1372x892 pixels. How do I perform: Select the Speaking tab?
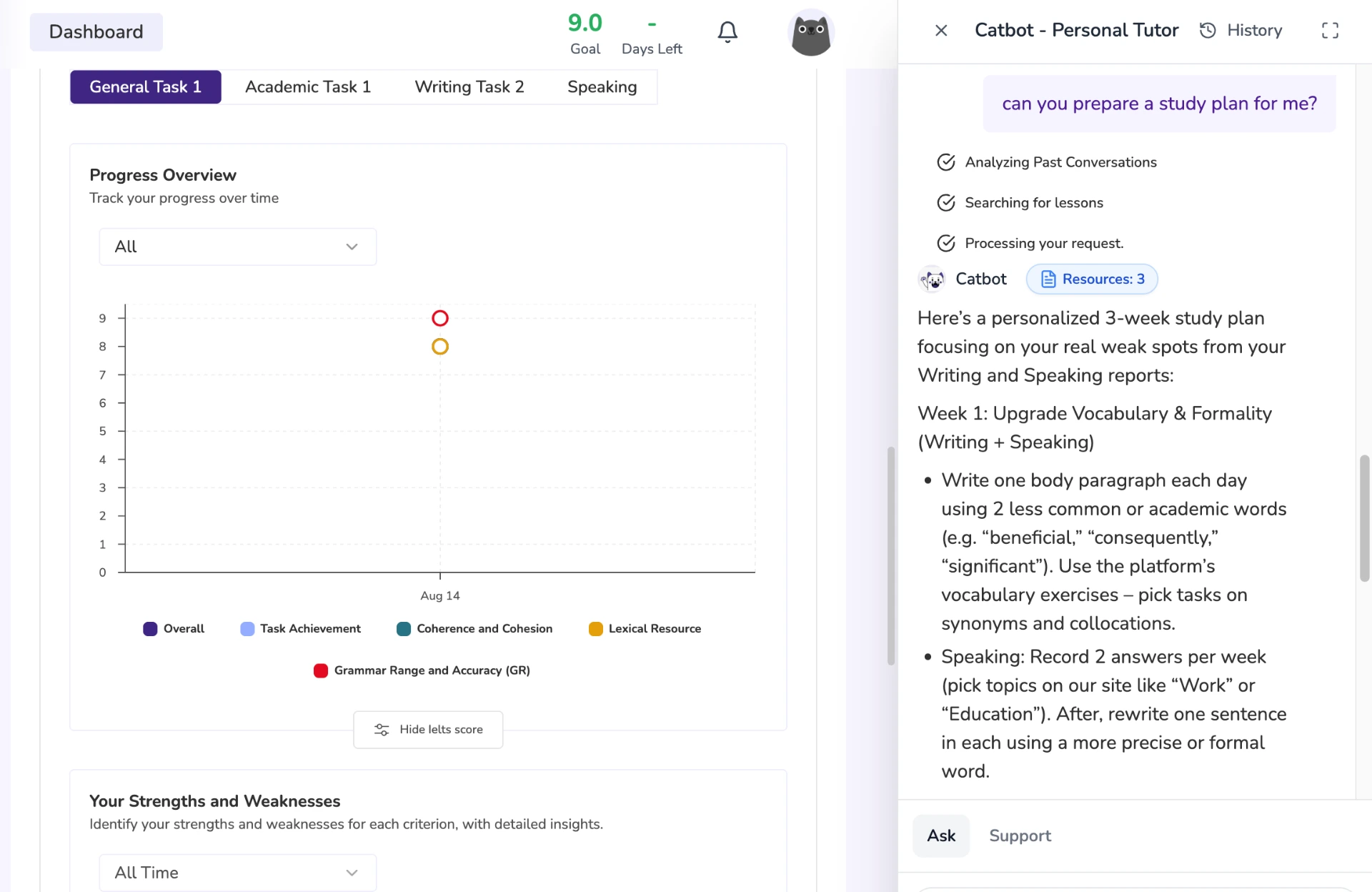(x=602, y=86)
